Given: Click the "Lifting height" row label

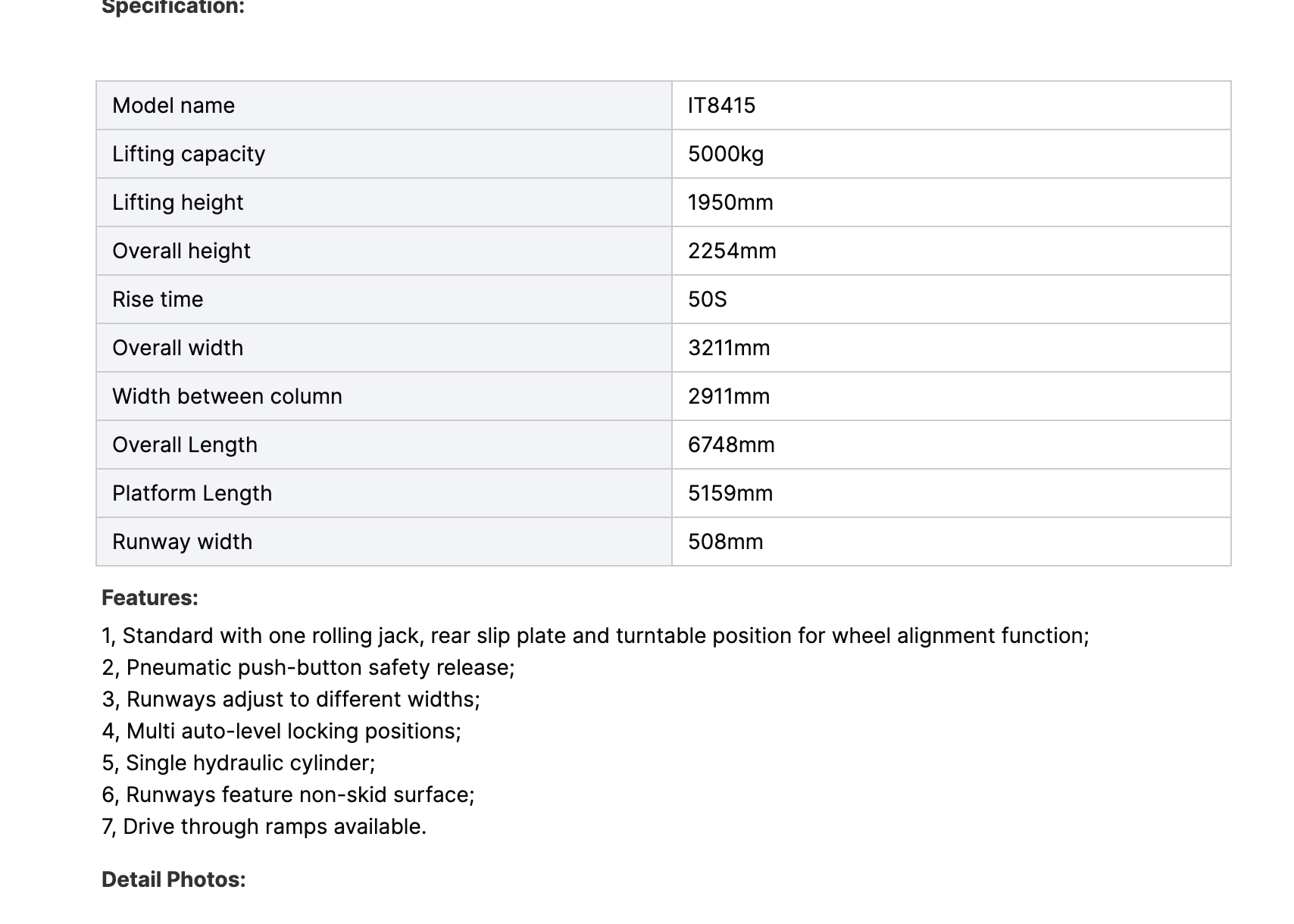Looking at the screenshot, I should coord(178,202).
